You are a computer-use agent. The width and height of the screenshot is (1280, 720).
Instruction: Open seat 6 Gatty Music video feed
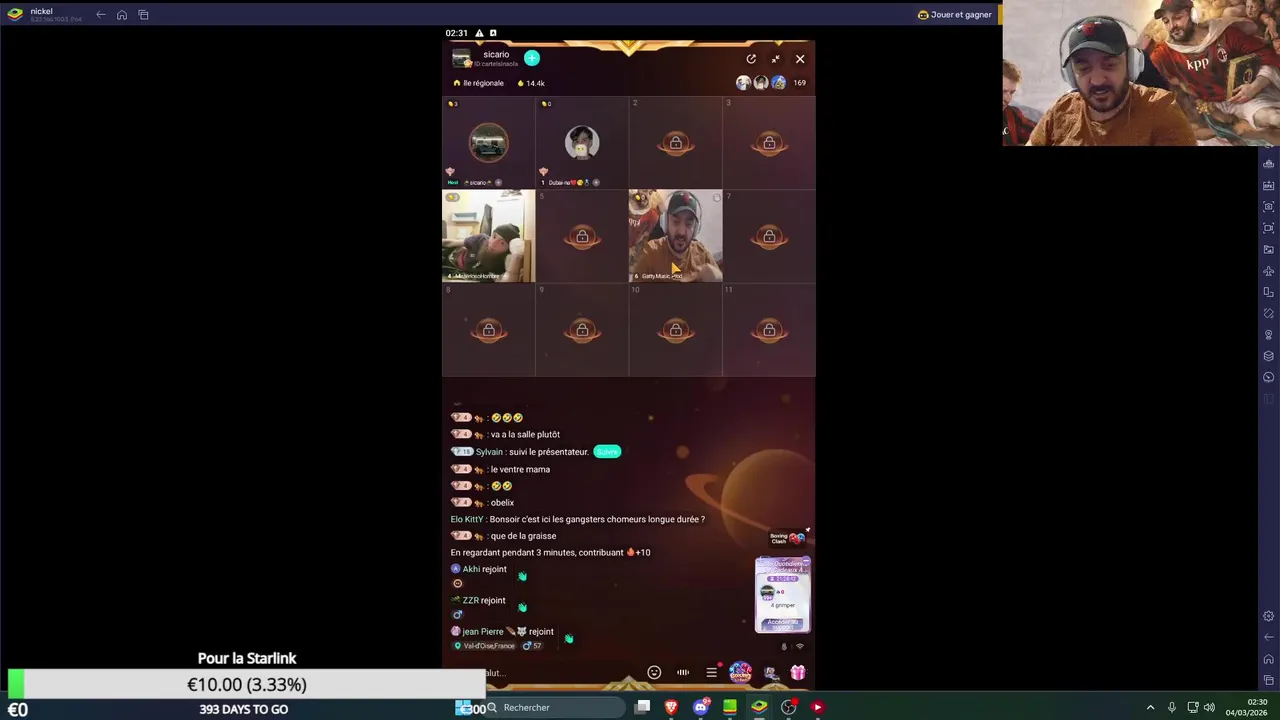(675, 236)
